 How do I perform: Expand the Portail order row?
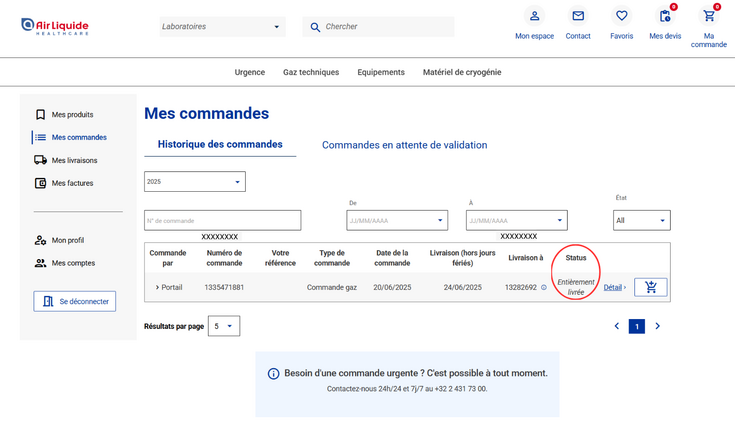[x=158, y=287]
